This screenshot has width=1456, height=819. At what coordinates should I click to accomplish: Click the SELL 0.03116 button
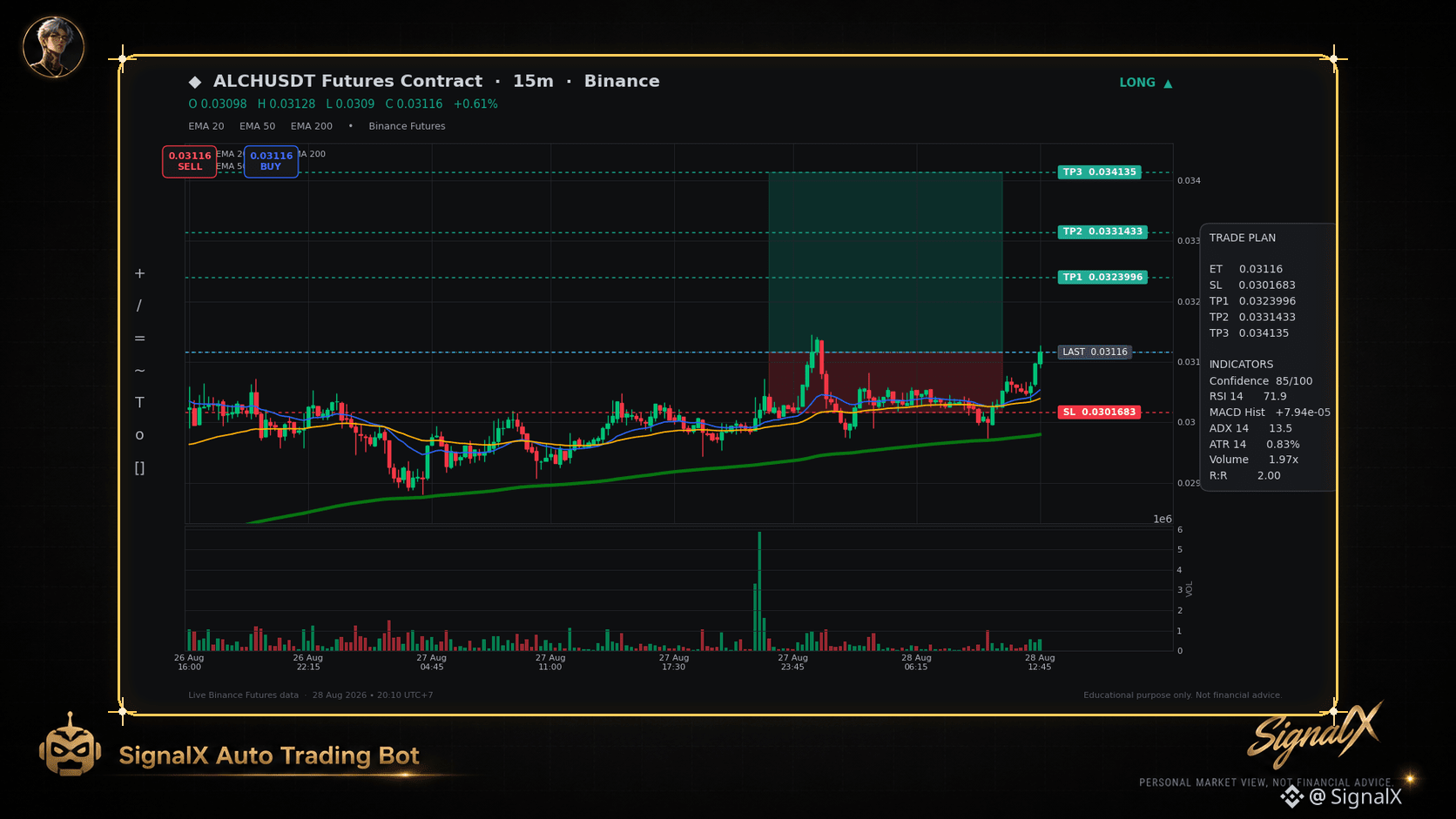click(189, 161)
